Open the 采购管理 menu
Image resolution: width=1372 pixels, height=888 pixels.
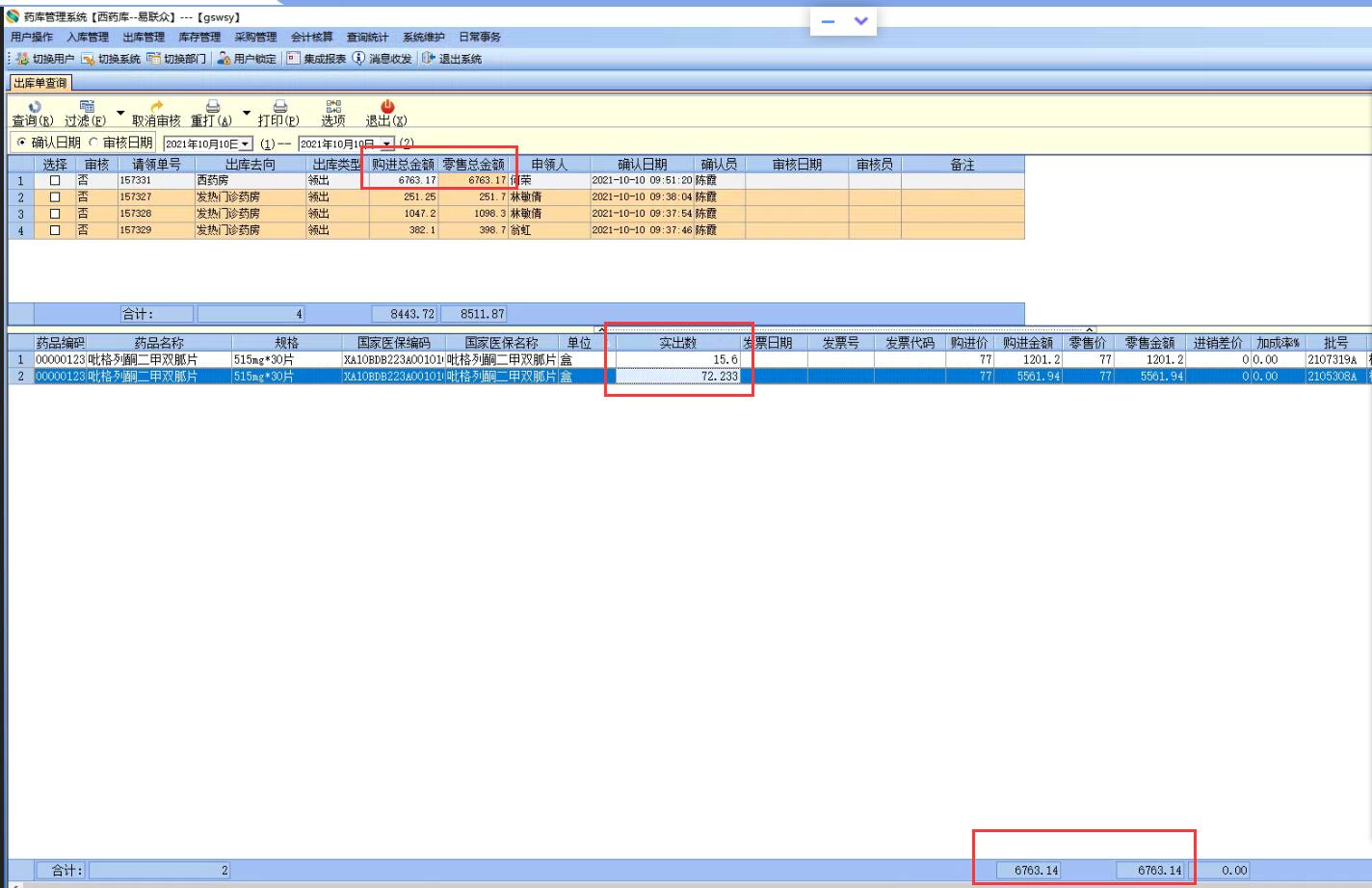tap(255, 38)
